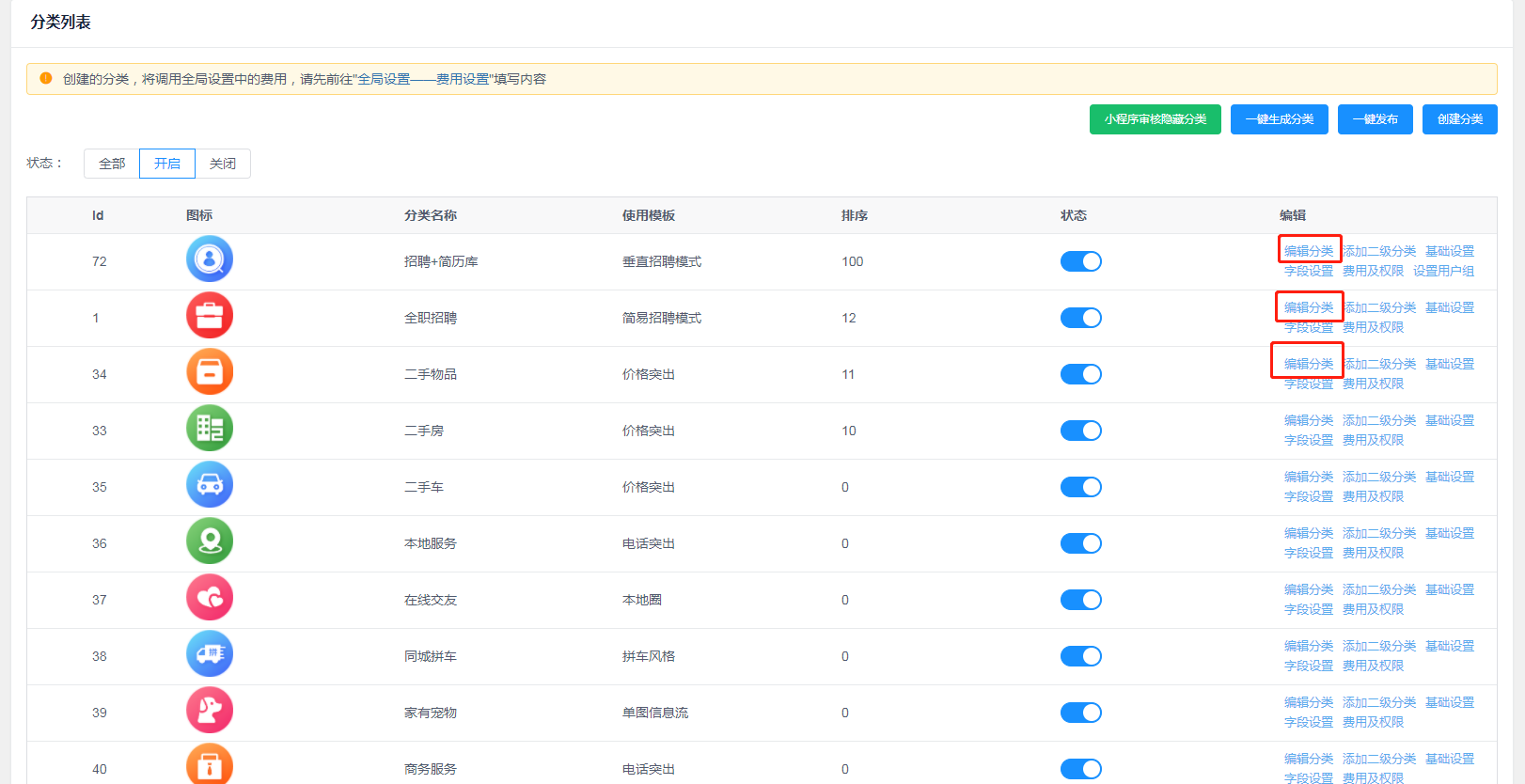
Task: Open 费用及权限 for 二手车
Action: coord(1374,496)
